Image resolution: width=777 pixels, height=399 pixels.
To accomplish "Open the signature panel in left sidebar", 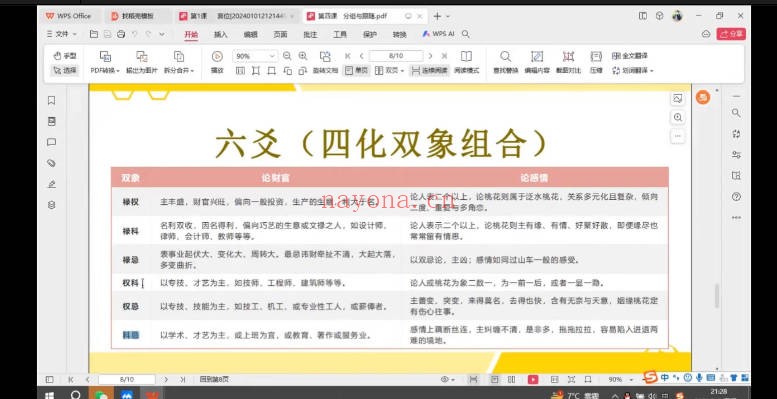I will (x=52, y=184).
